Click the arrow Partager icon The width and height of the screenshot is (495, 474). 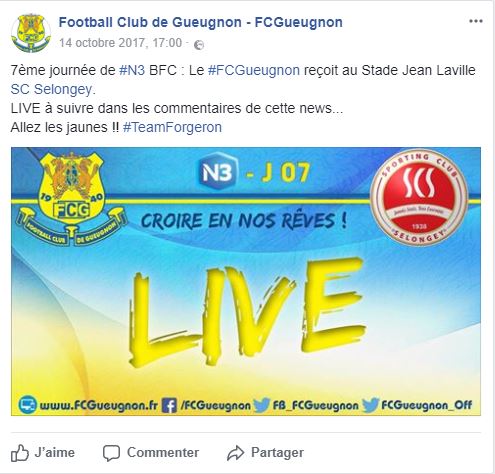point(236,453)
